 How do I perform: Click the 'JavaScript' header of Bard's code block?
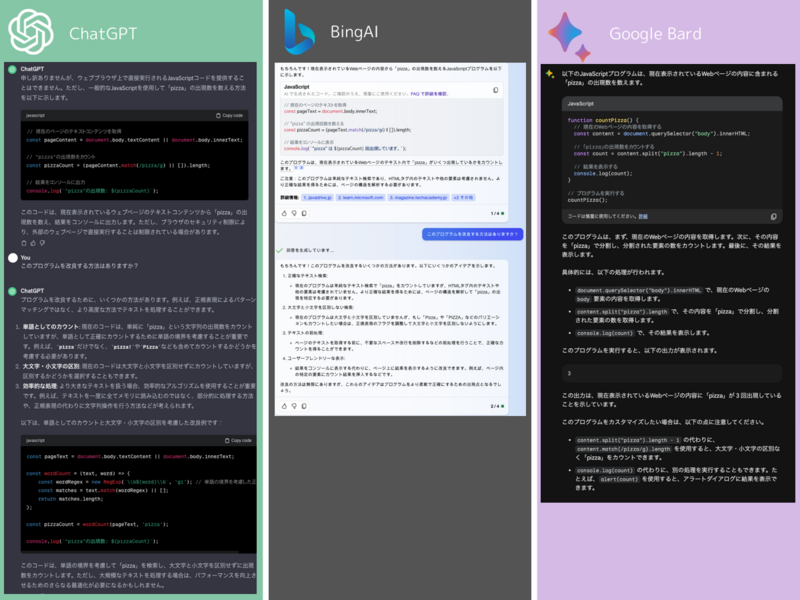(581, 104)
